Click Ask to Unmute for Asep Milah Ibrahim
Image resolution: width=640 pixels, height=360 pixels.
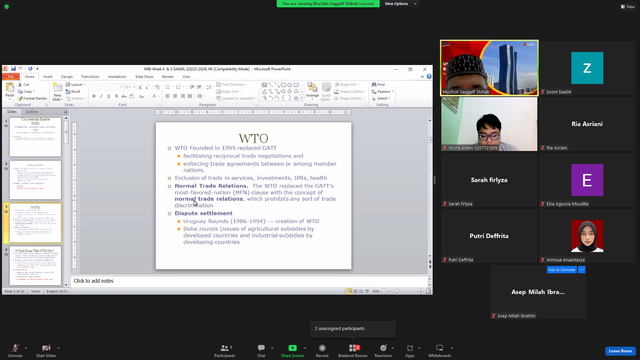[x=562, y=270]
